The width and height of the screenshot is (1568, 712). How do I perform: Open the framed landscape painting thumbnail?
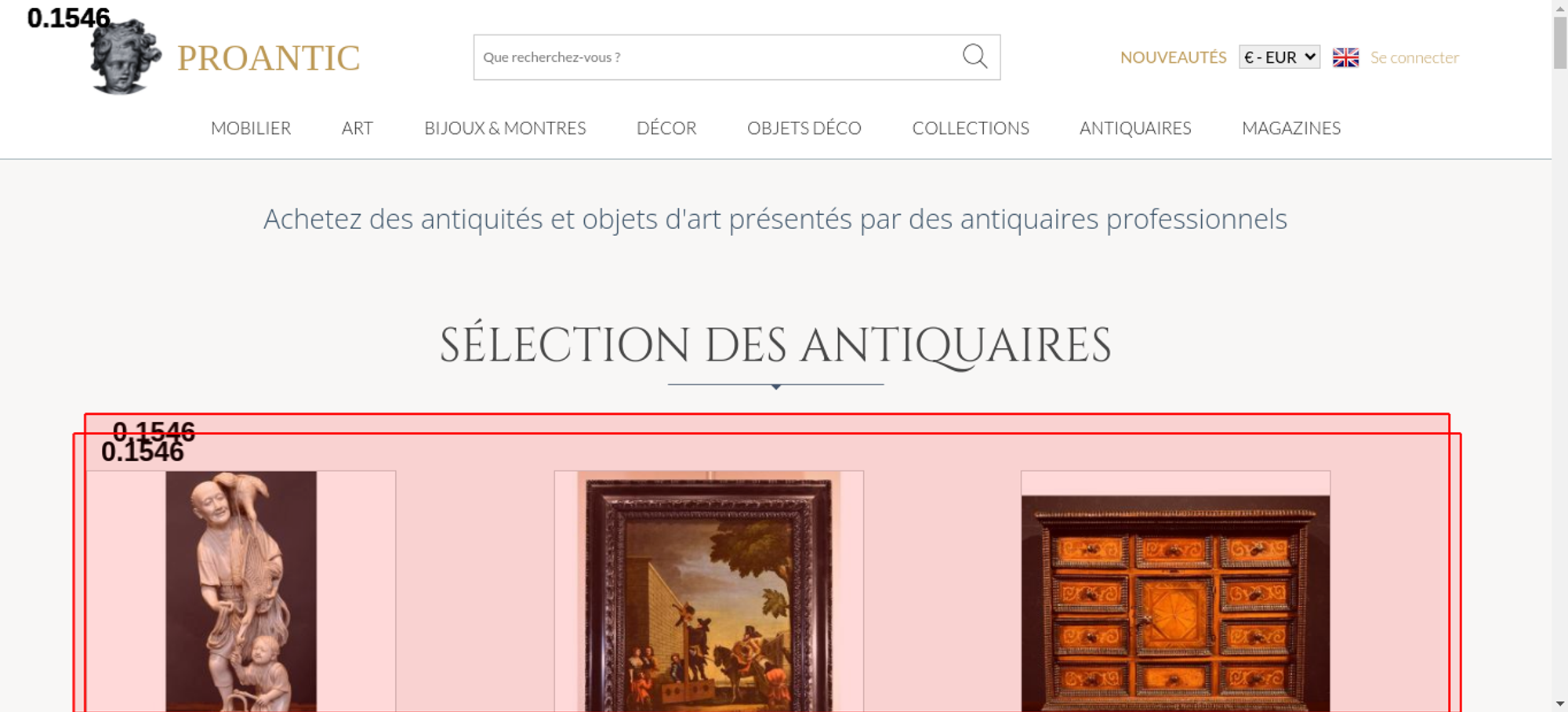coord(709,591)
